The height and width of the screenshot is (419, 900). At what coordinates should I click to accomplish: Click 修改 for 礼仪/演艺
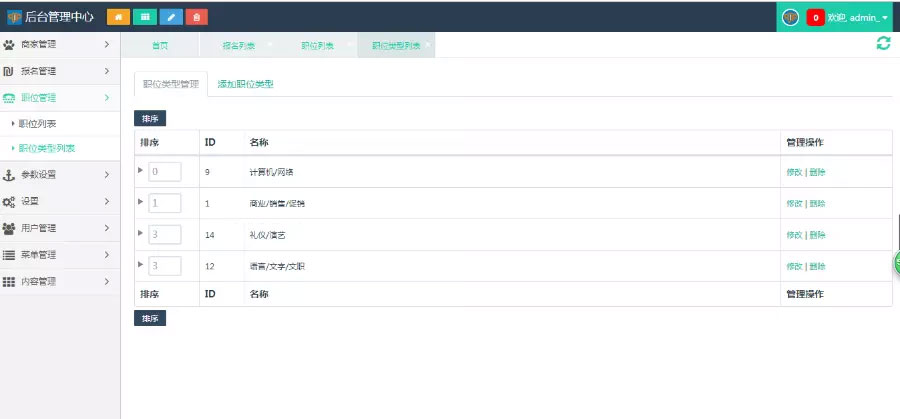tap(794, 235)
